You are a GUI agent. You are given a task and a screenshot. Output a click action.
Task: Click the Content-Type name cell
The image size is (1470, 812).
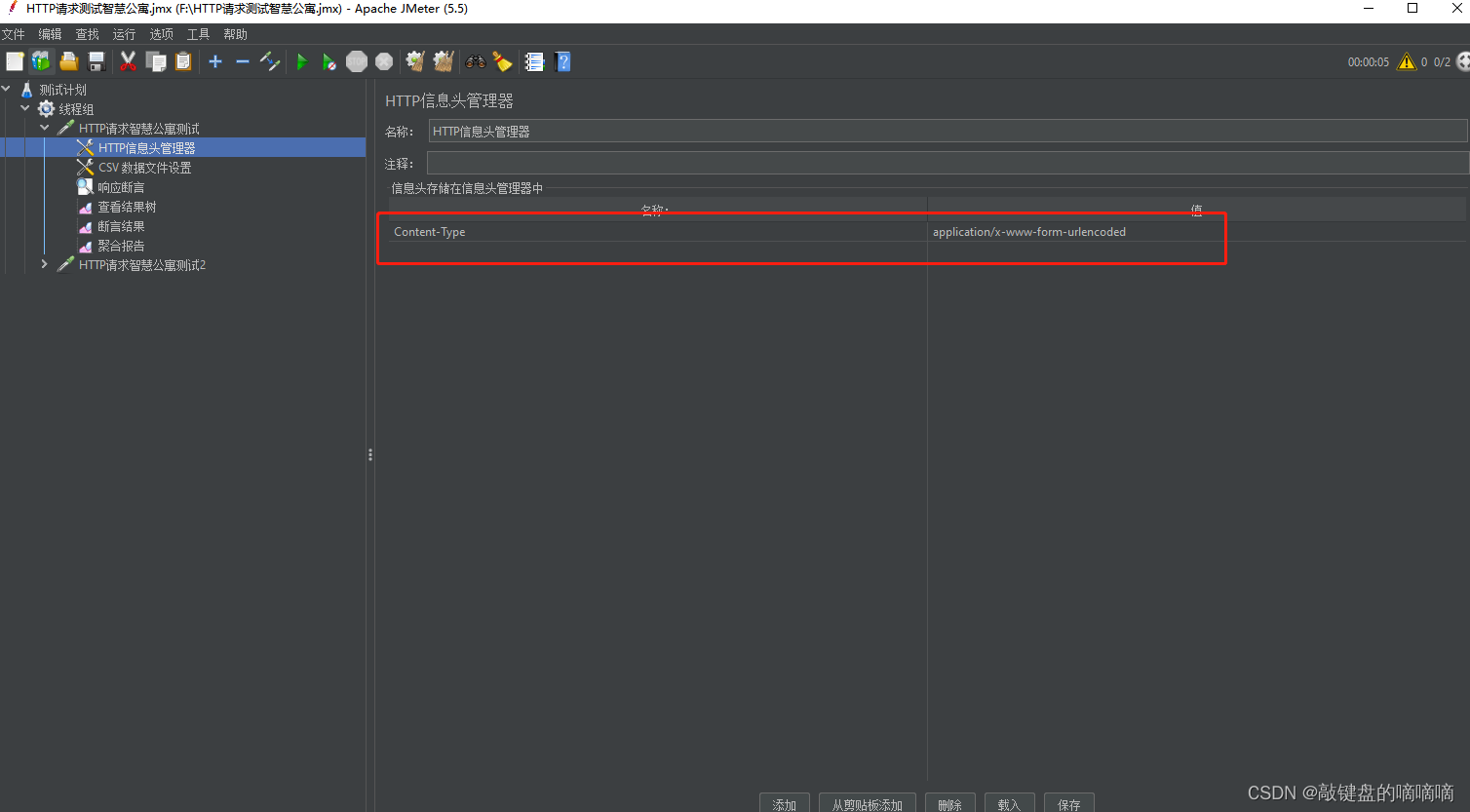657,232
